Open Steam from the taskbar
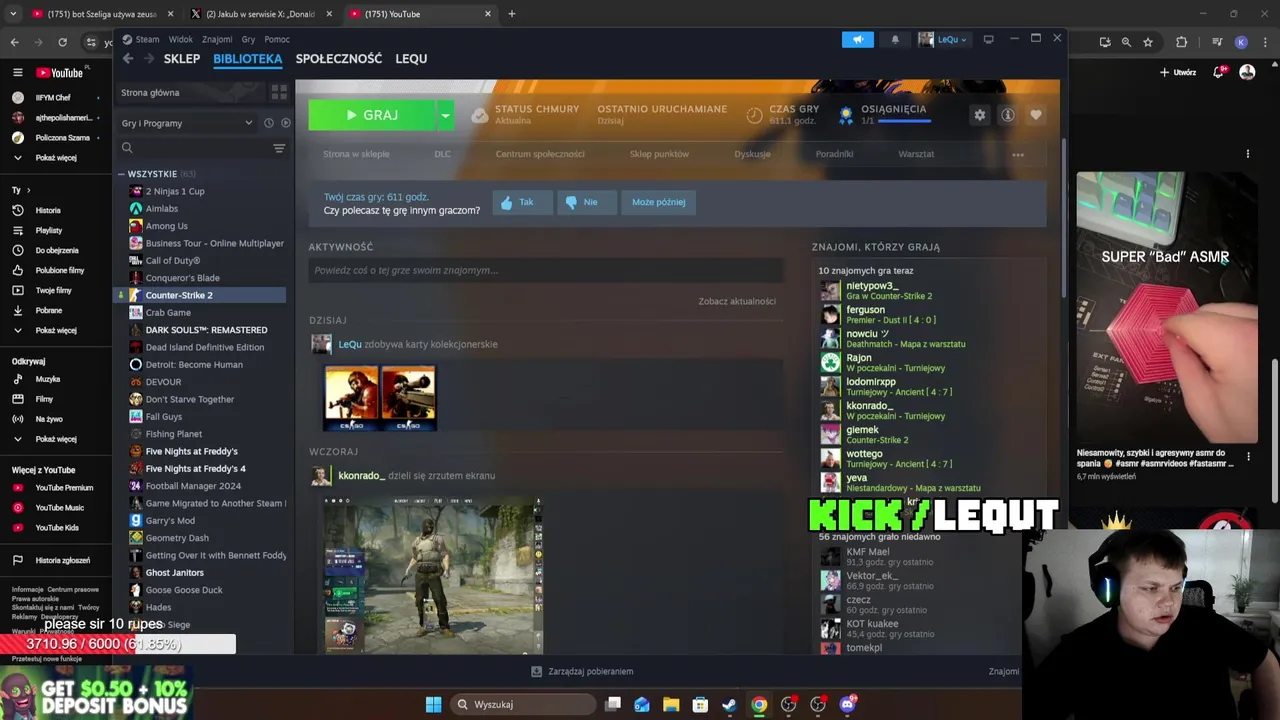This screenshot has width=1280, height=720. [x=729, y=704]
